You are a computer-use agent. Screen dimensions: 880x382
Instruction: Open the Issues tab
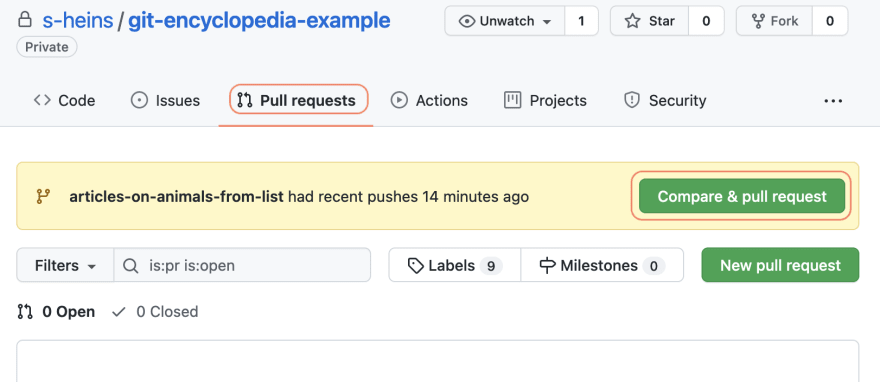(x=165, y=100)
